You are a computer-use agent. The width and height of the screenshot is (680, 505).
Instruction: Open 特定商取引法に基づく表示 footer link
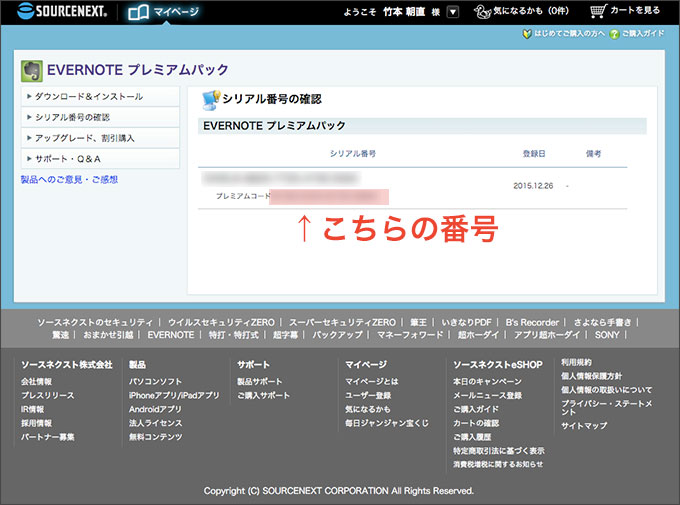click(499, 451)
